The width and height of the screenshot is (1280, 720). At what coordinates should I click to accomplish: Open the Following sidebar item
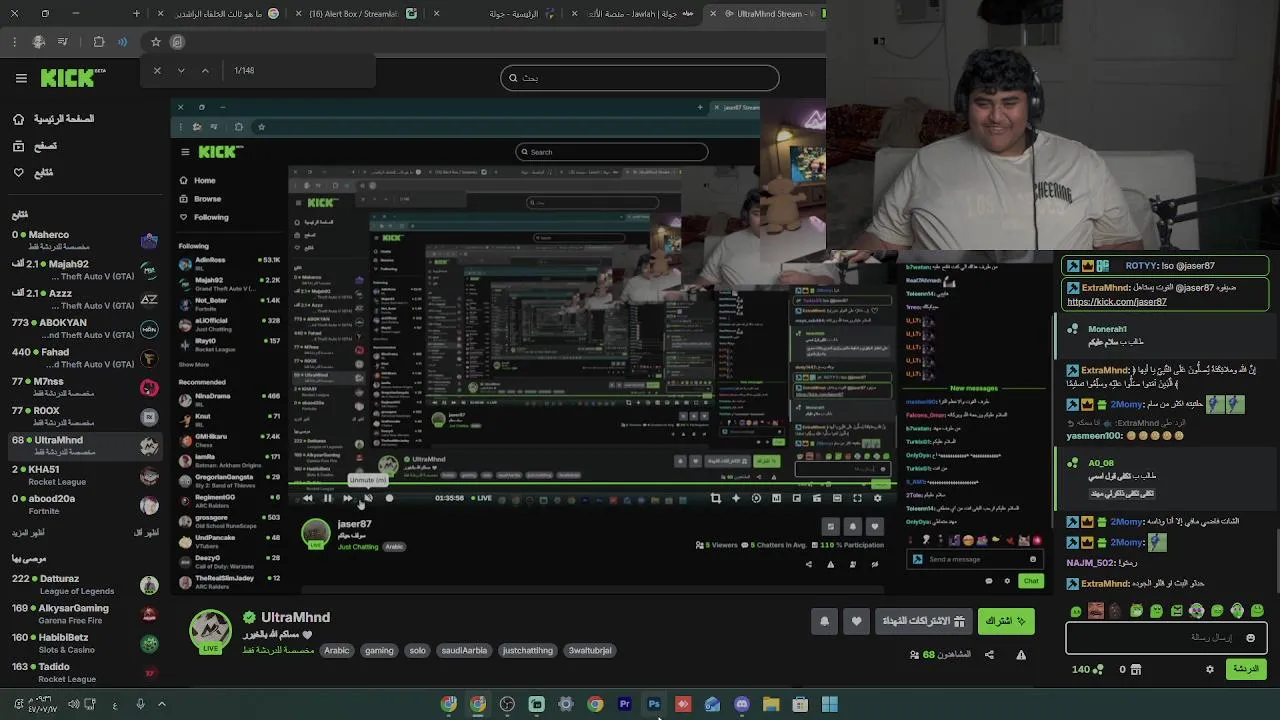click(x=33, y=172)
